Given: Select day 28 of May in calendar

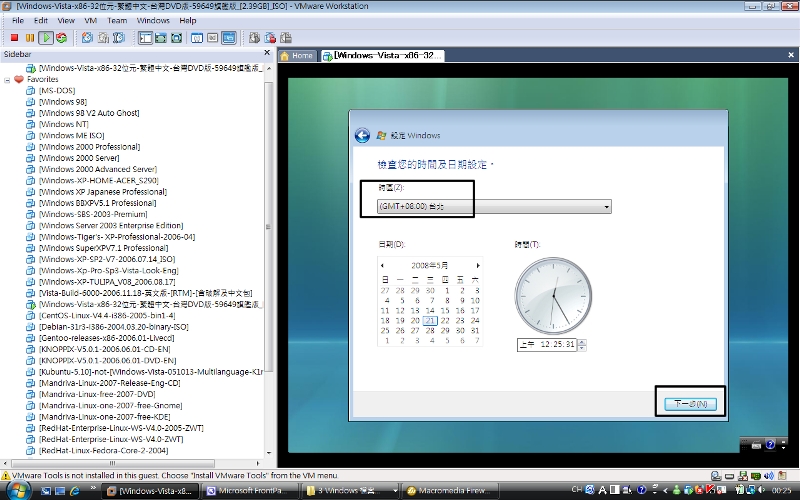Looking at the screenshot, I should tap(430, 331).
